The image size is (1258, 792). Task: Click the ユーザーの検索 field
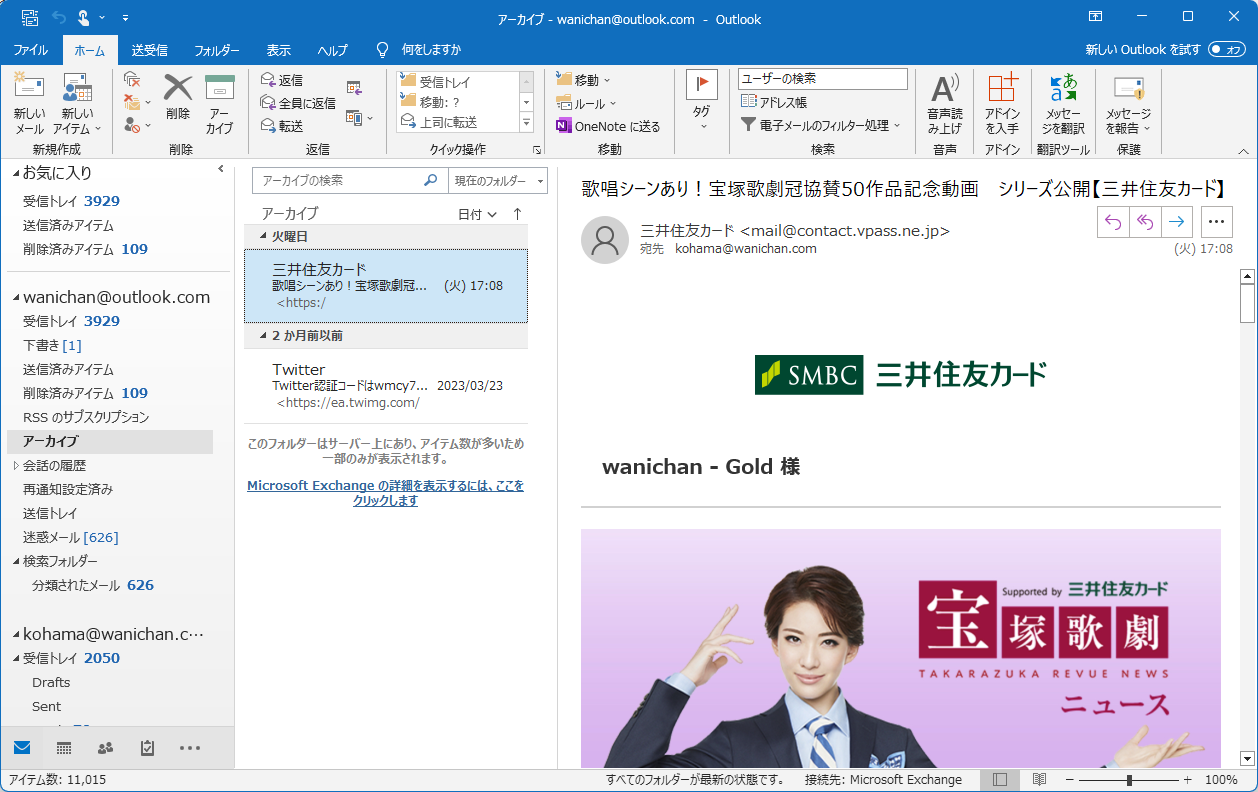tap(823, 78)
